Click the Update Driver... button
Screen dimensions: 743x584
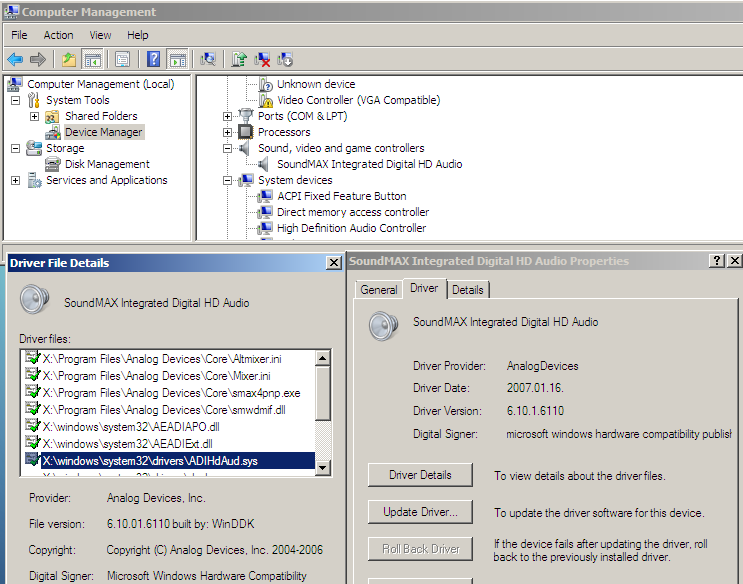418,512
